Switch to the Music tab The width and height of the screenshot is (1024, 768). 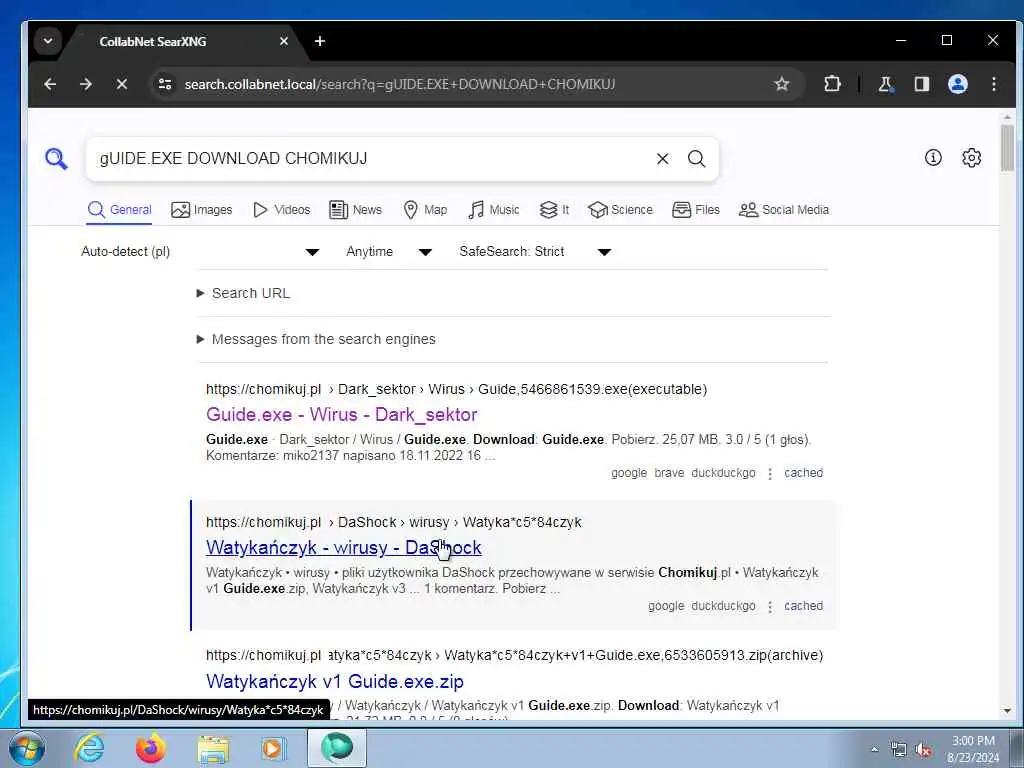coord(494,210)
